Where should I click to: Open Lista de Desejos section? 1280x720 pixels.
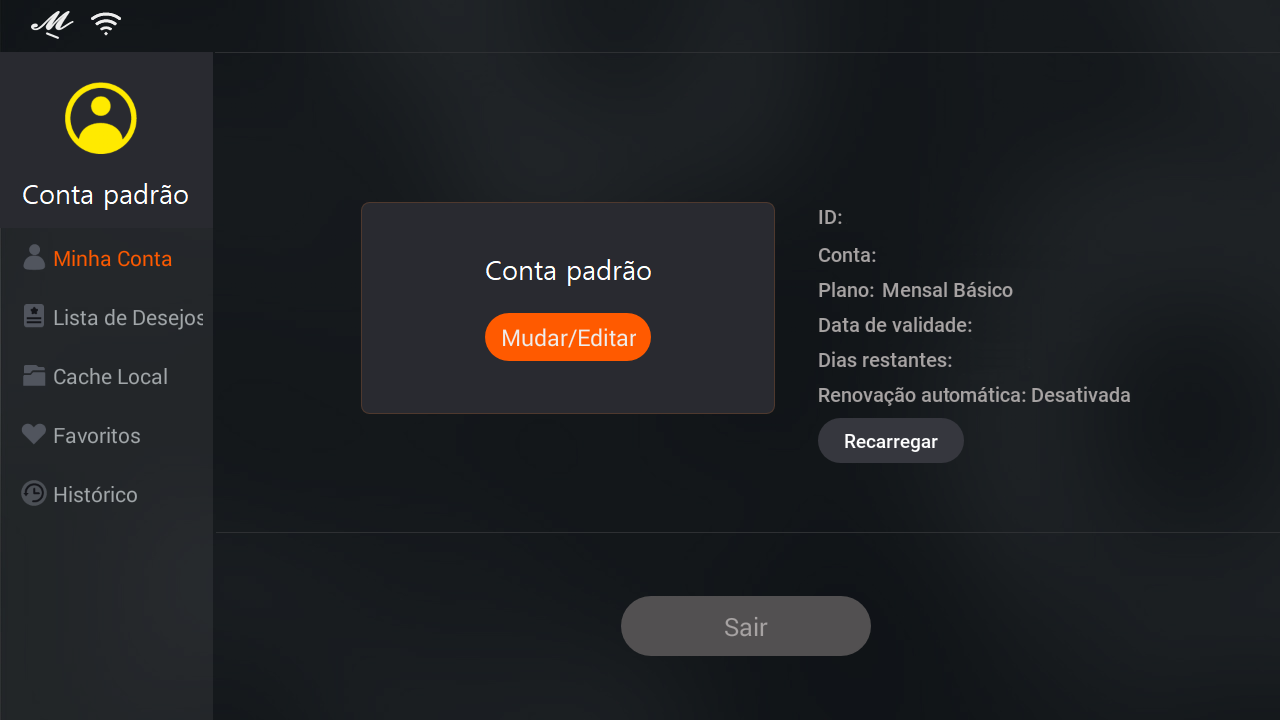click(106, 317)
